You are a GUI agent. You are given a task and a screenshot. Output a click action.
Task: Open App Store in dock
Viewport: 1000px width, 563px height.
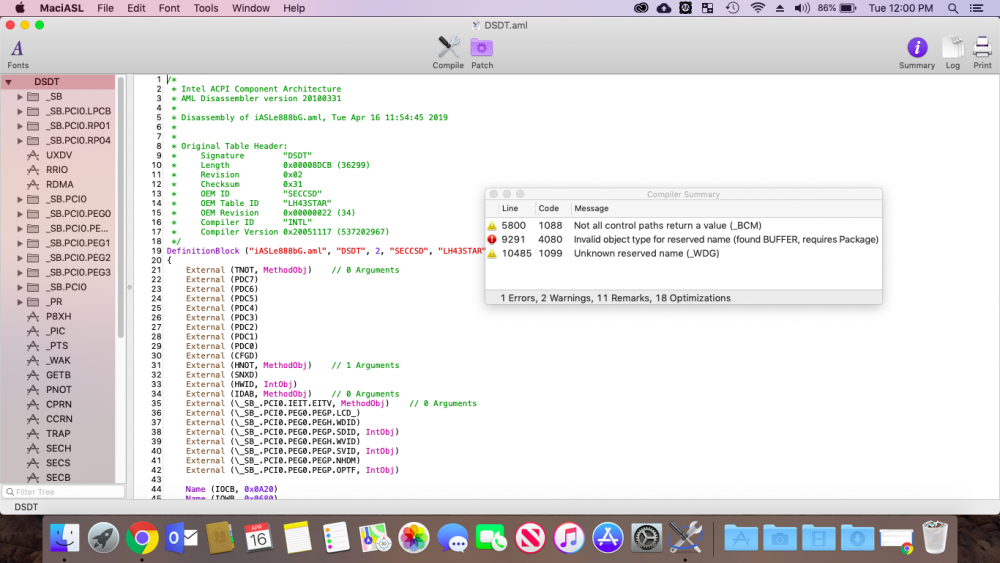tap(608, 538)
